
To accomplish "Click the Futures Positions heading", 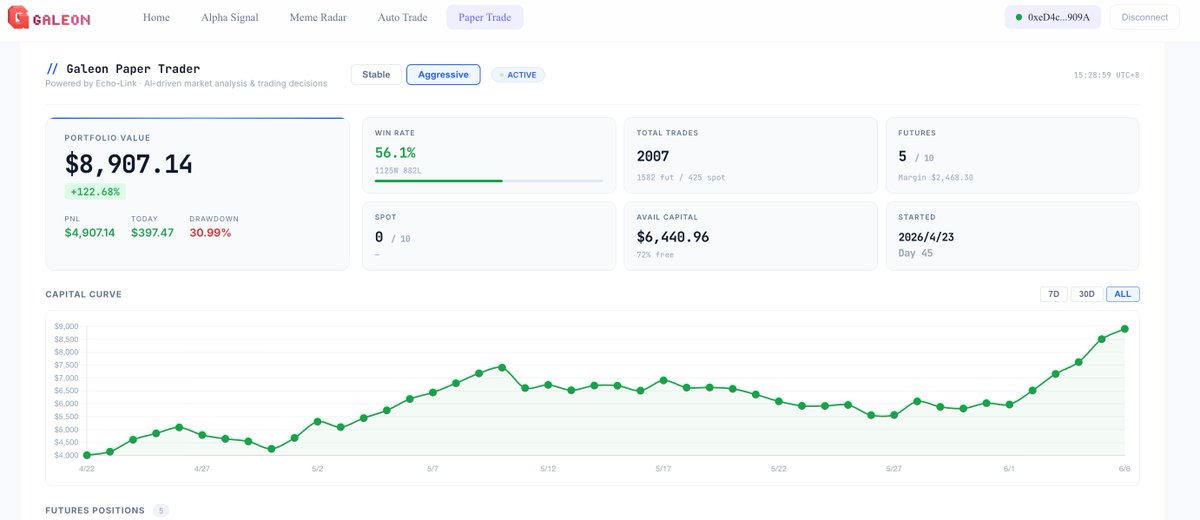I will 95,511.
